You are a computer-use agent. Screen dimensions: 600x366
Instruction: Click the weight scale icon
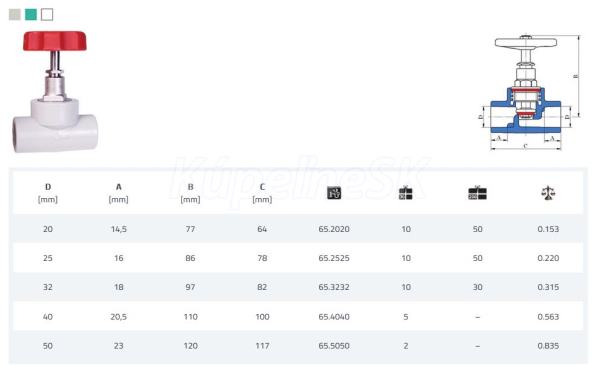pyautogui.click(x=548, y=193)
